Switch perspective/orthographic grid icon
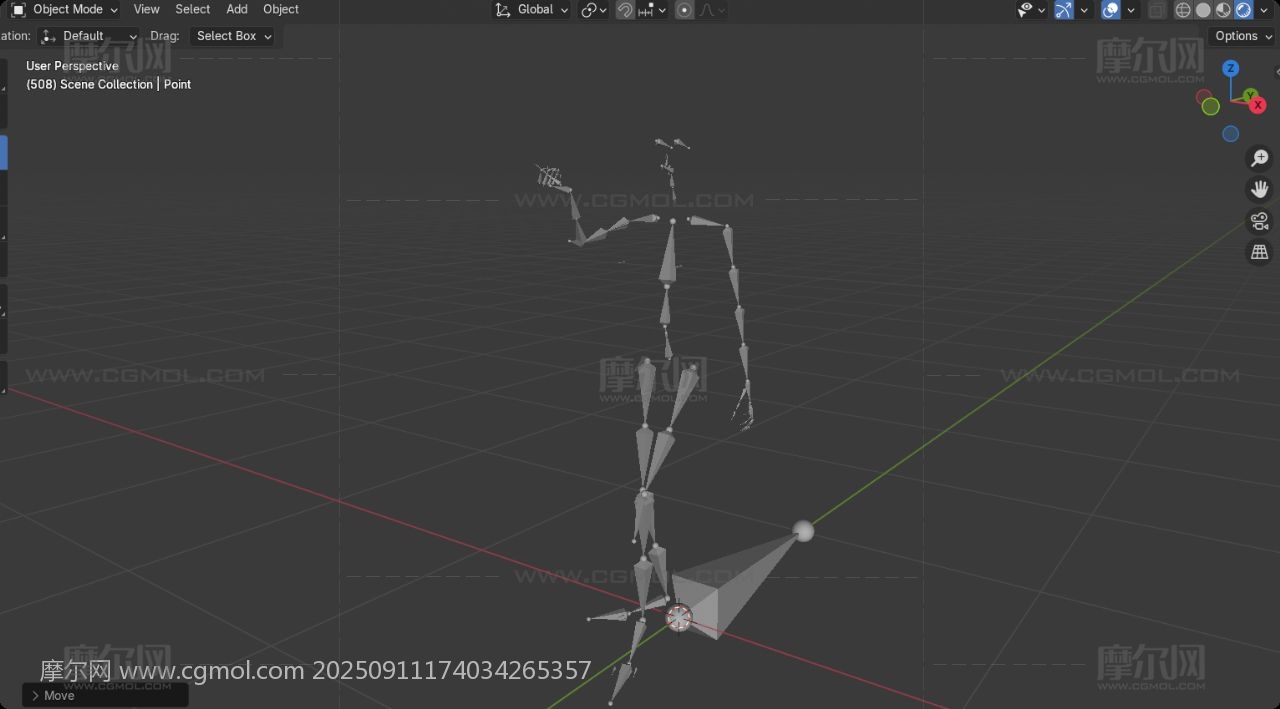The image size is (1280, 709). pos(1260,252)
